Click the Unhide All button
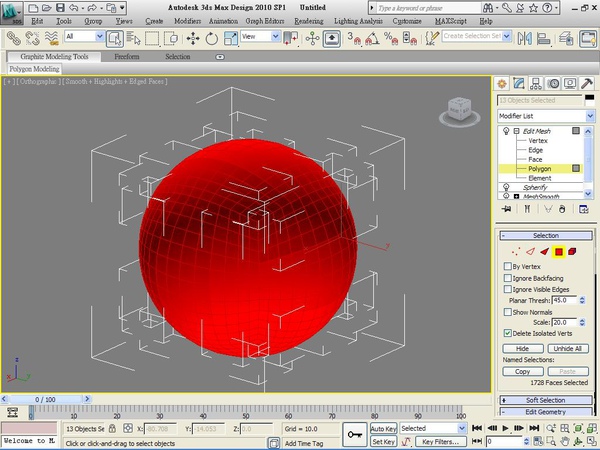 pos(568,349)
